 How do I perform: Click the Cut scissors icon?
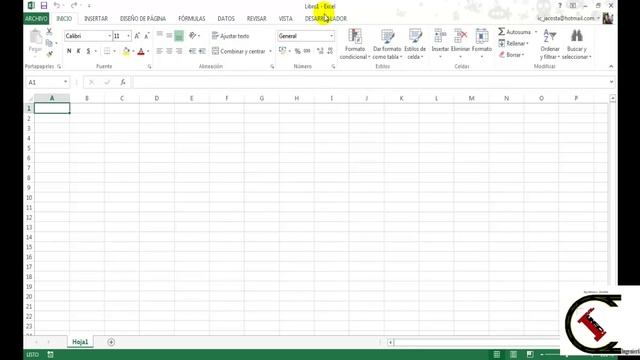click(49, 31)
